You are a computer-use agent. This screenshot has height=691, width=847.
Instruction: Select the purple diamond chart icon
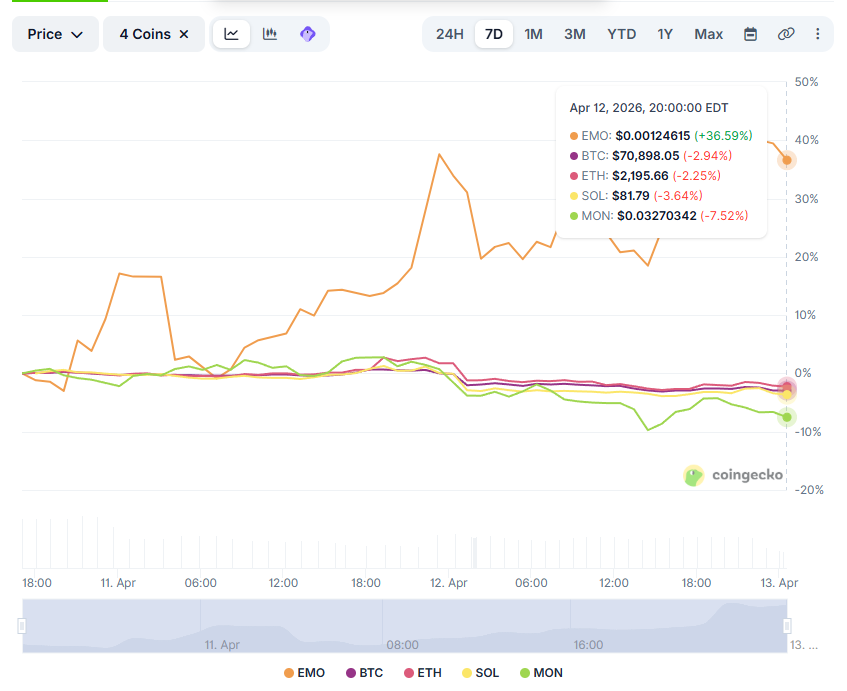click(x=307, y=34)
